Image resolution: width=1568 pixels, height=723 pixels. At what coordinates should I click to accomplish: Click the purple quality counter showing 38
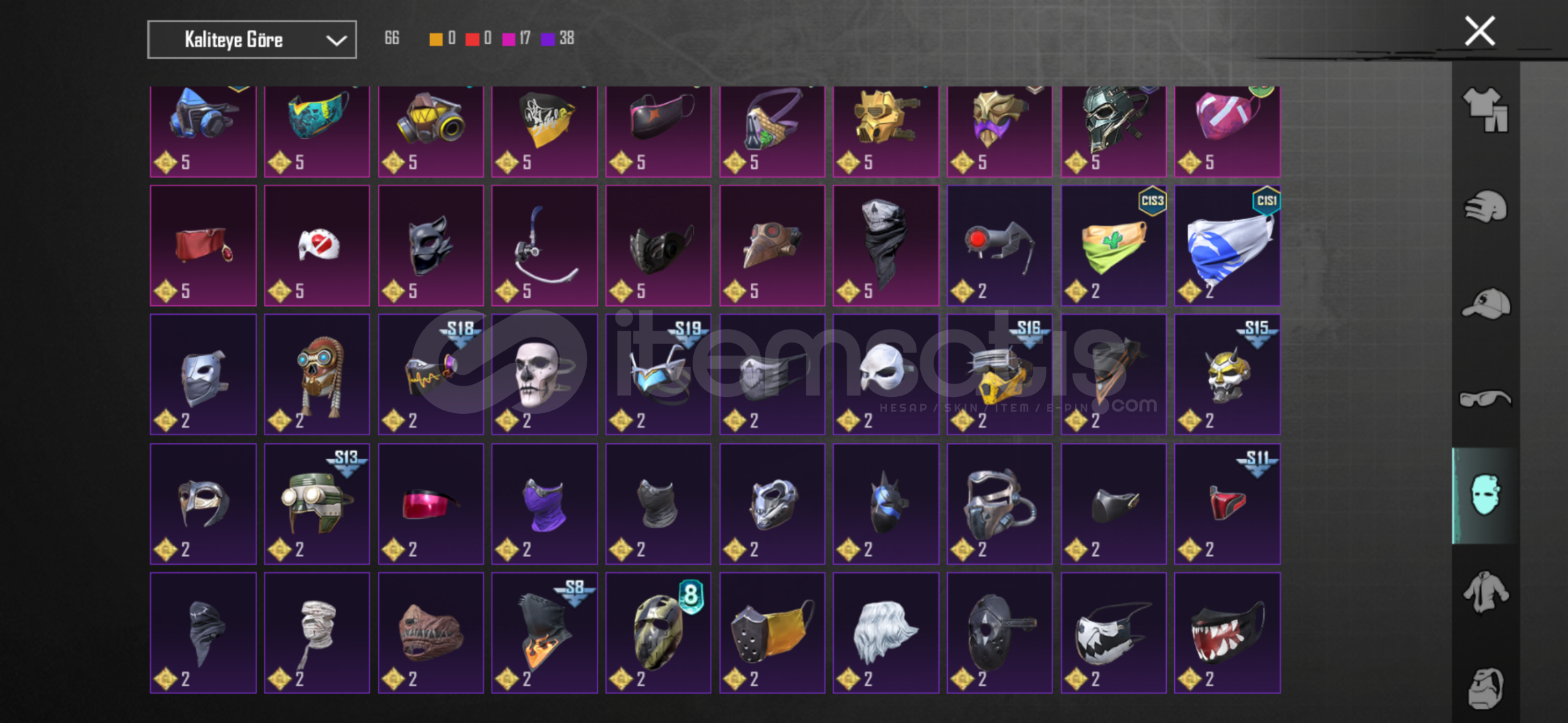(558, 39)
